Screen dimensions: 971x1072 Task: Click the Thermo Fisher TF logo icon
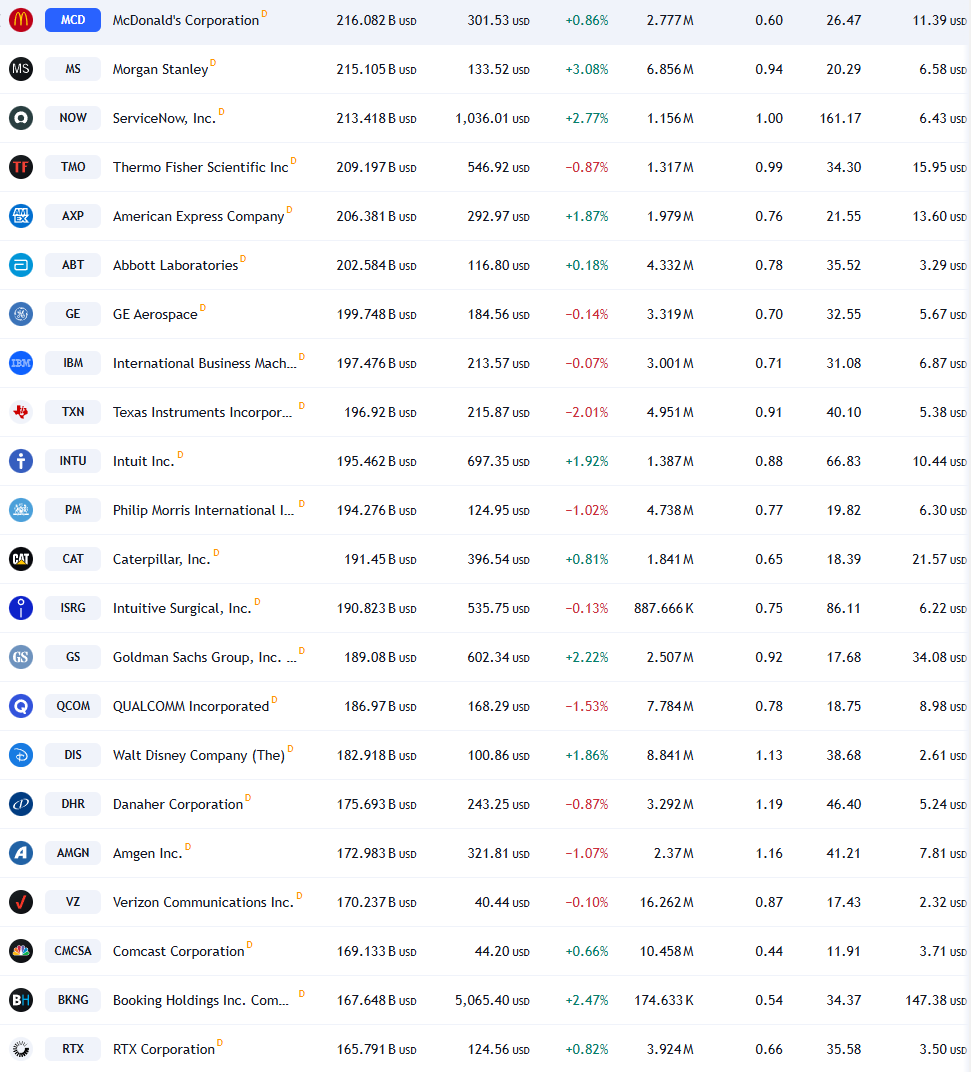(21, 167)
